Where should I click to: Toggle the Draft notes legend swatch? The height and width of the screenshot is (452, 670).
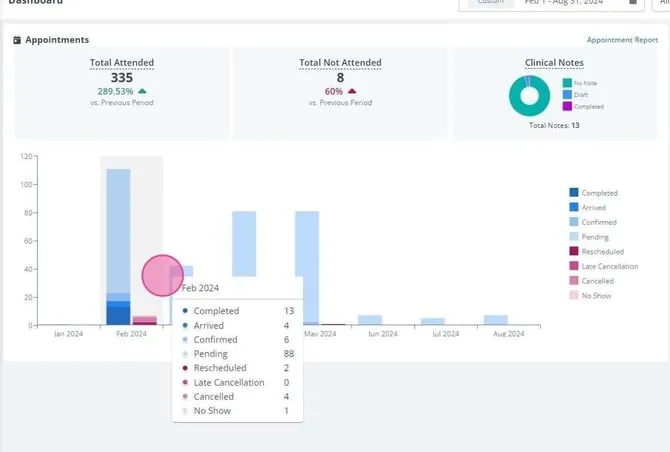[x=567, y=94]
